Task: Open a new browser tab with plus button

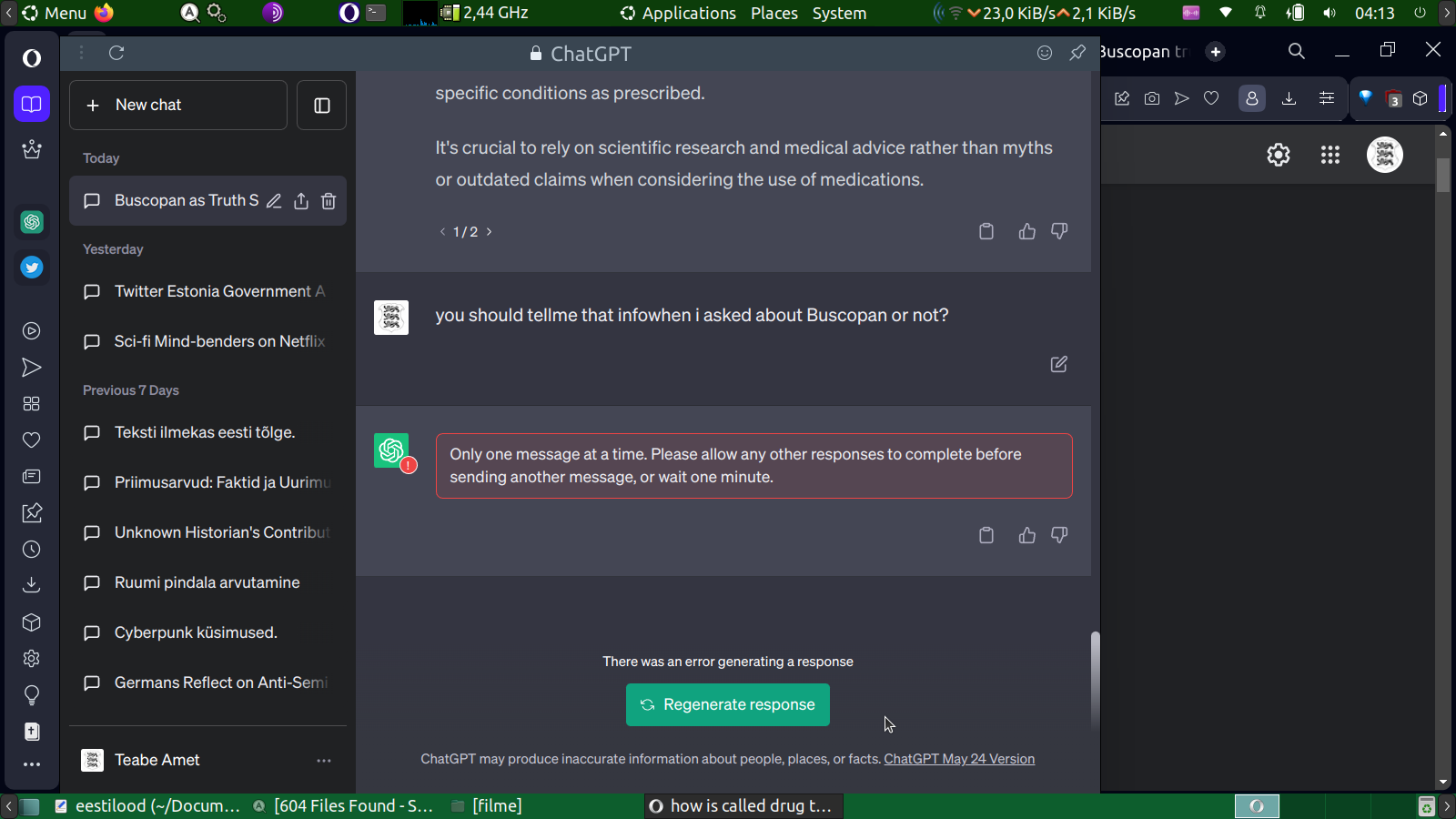Action: 1216,52
